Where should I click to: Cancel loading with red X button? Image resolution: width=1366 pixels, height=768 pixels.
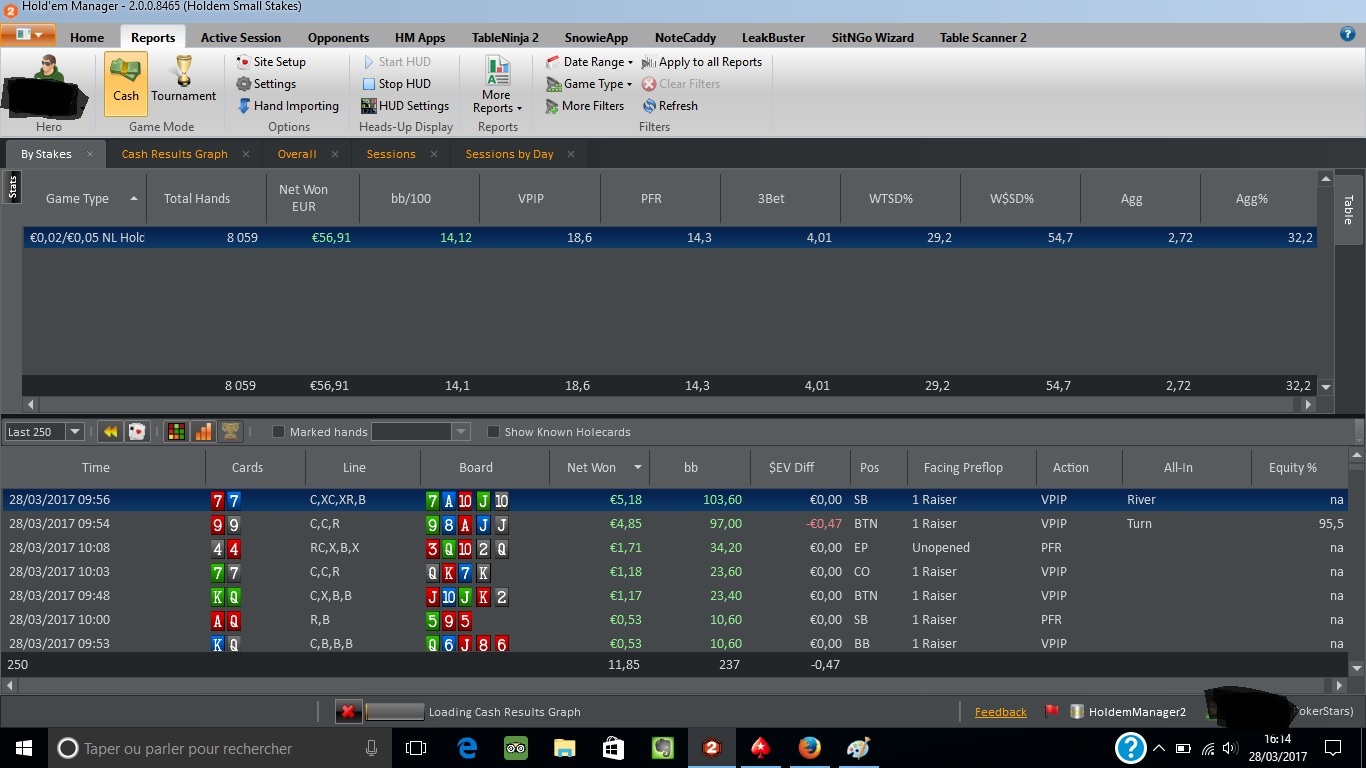click(x=347, y=712)
